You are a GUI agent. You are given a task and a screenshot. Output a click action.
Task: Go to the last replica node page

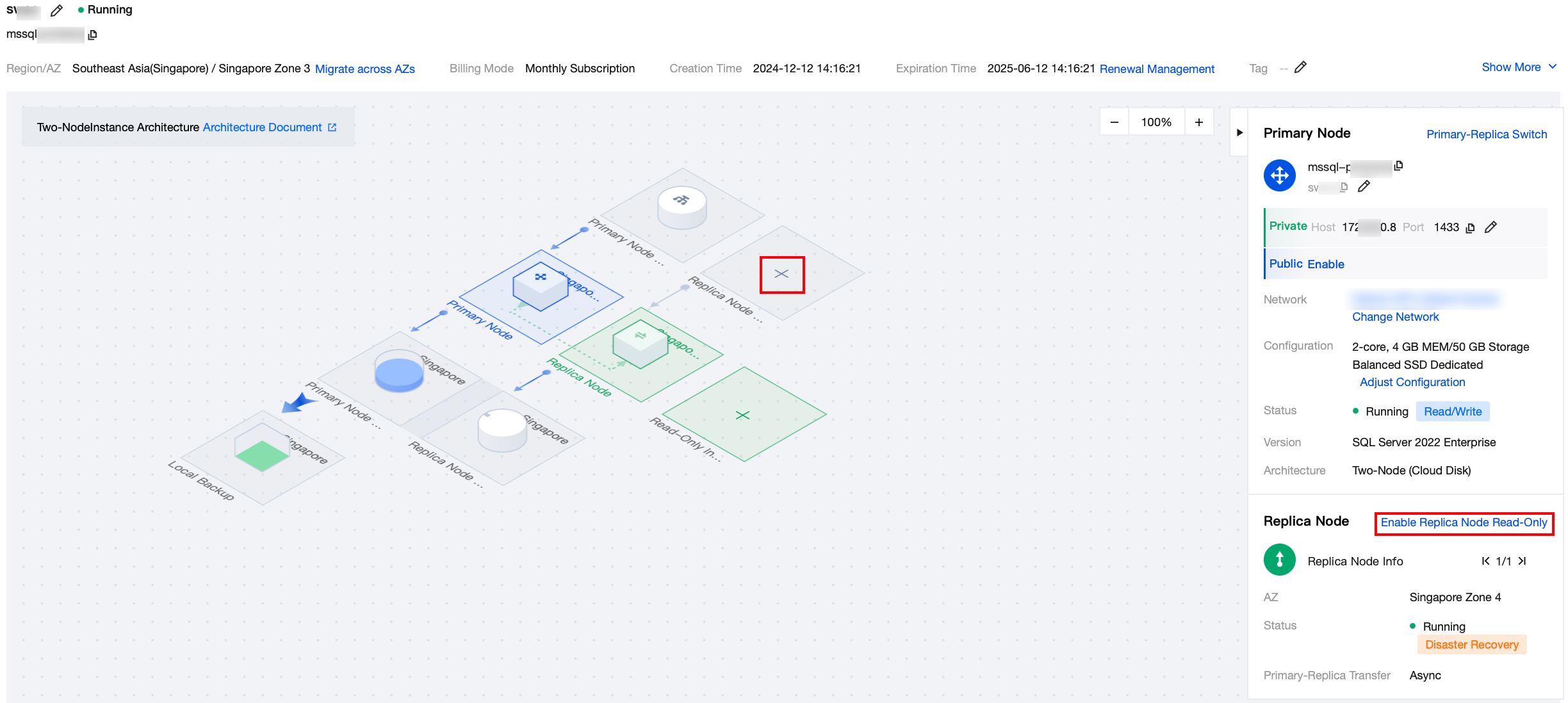coord(1523,561)
